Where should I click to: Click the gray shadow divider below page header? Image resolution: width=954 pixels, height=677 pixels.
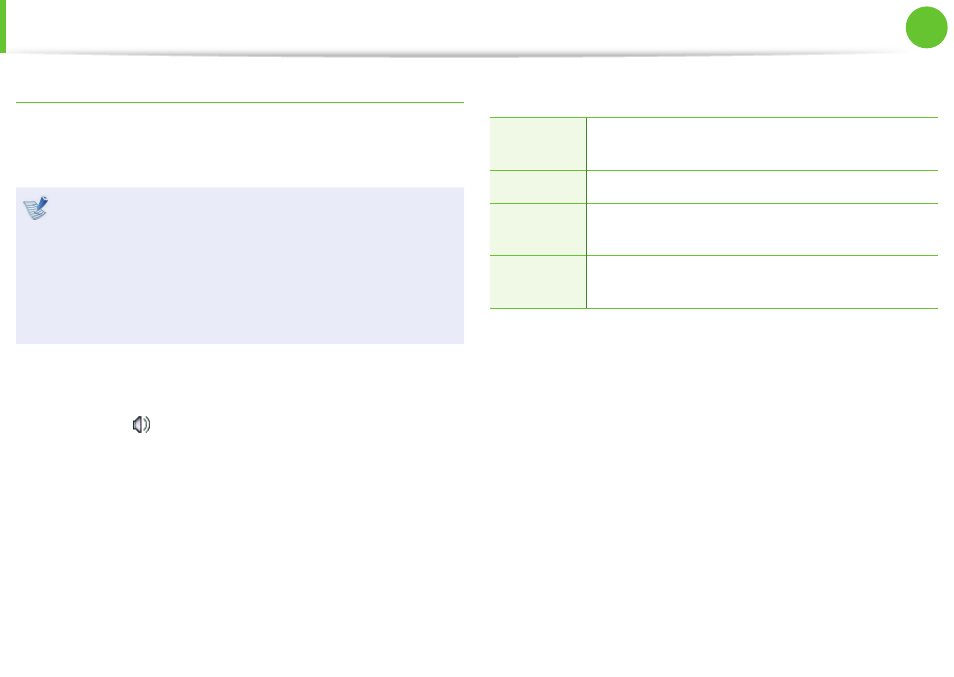462,54
